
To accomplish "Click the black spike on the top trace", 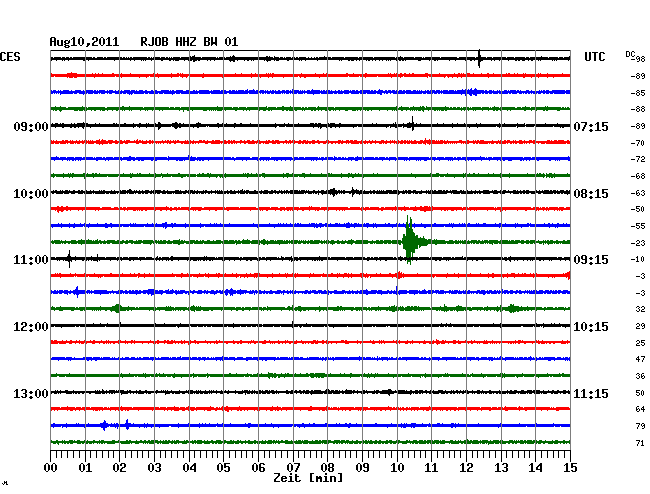I will click(x=479, y=58).
